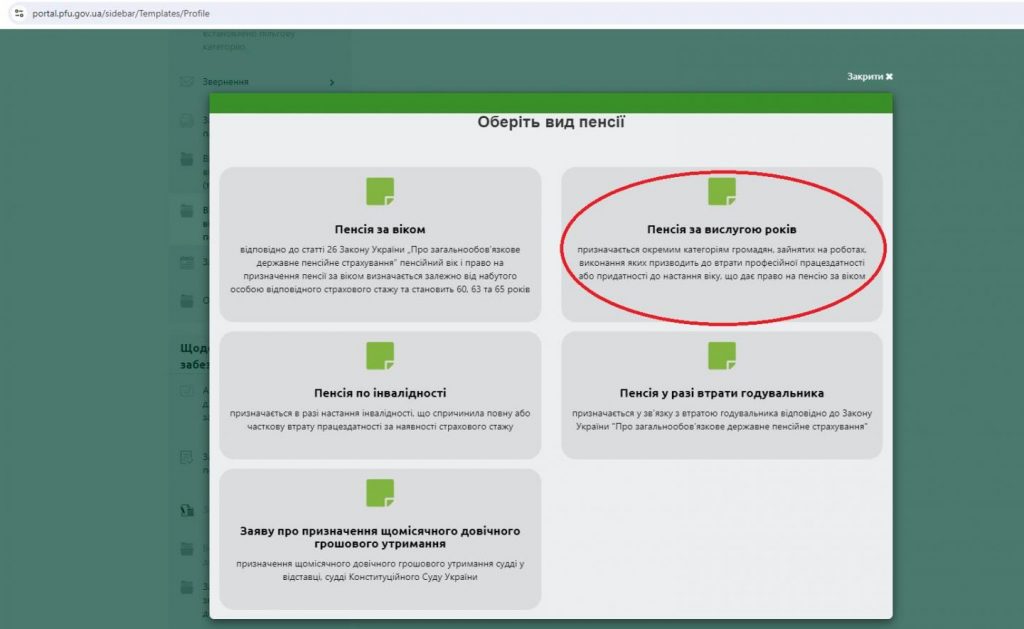Click description mentioning судді Конституційного Суду України
Image resolution: width=1024 pixels, height=629 pixels.
click(x=380, y=570)
